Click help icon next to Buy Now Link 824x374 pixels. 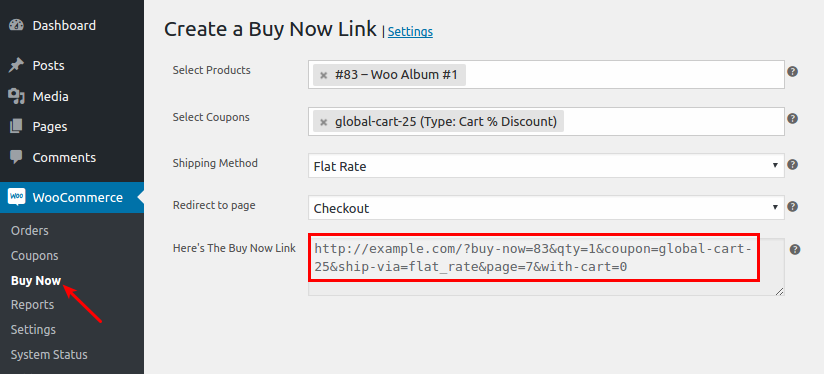point(795,250)
